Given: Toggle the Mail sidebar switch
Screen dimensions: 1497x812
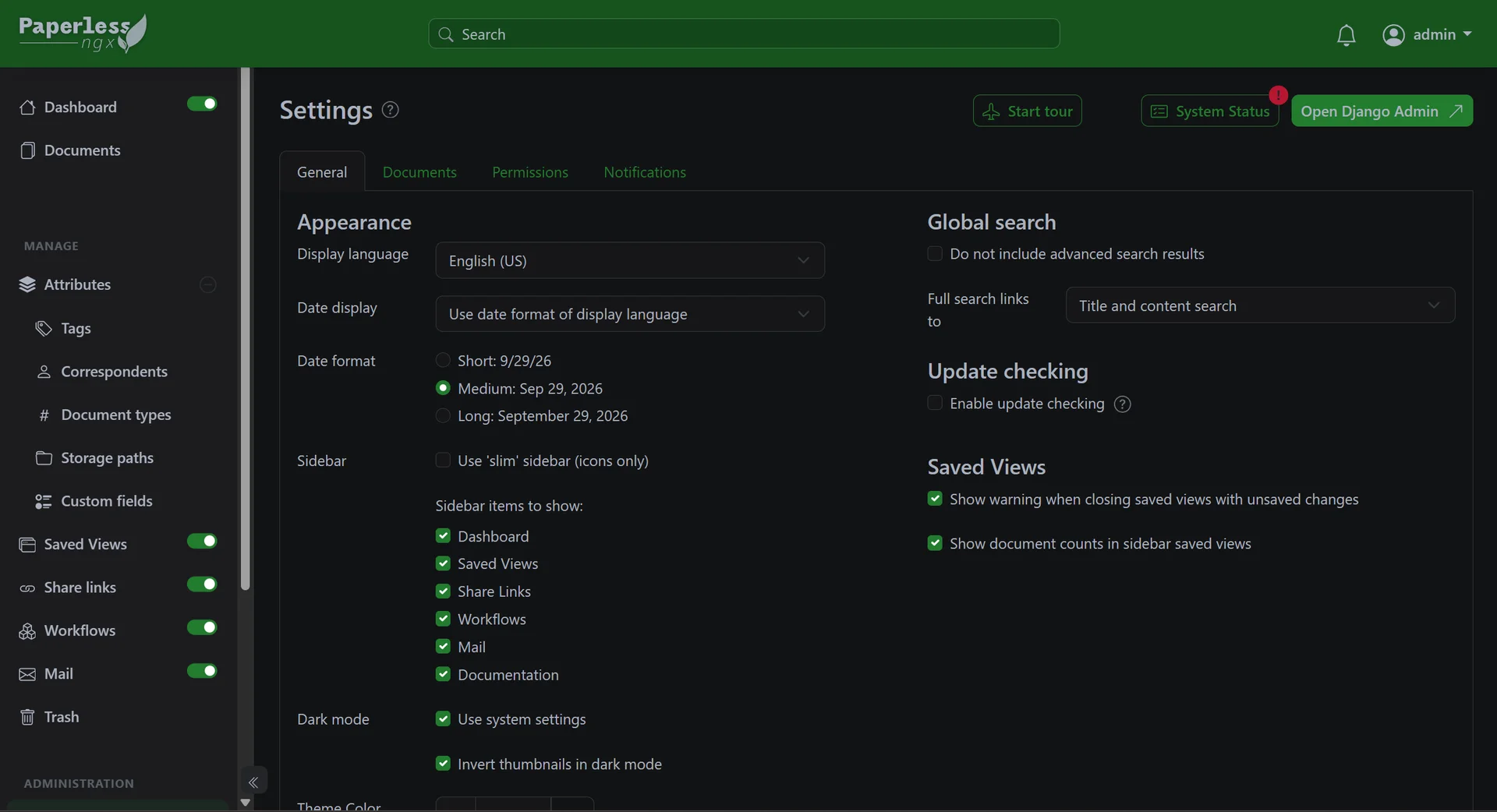Looking at the screenshot, I should pos(202,671).
